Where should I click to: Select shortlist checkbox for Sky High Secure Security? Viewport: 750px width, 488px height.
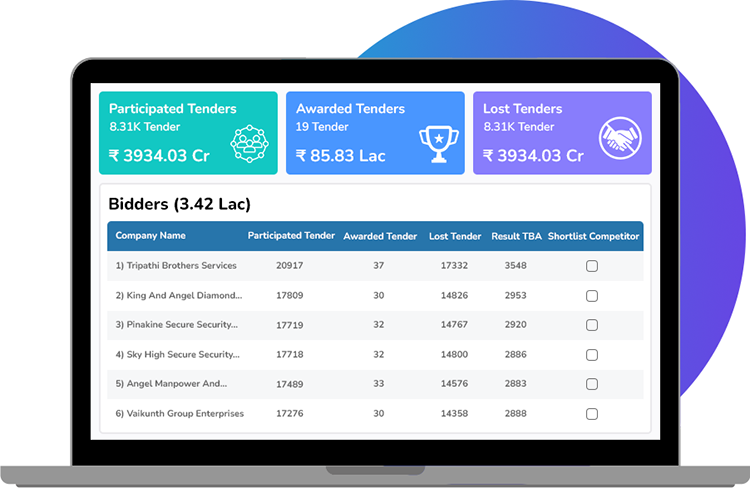[592, 355]
